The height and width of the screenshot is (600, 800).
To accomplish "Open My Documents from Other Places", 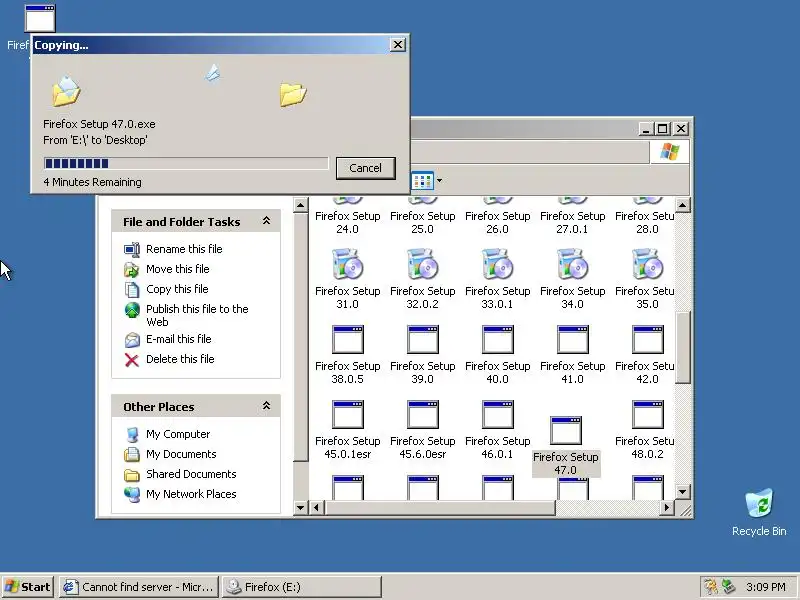I will [181, 454].
